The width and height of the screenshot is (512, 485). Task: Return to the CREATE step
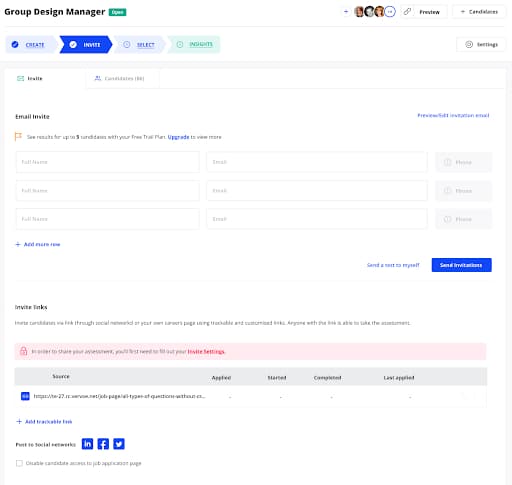[x=31, y=44]
